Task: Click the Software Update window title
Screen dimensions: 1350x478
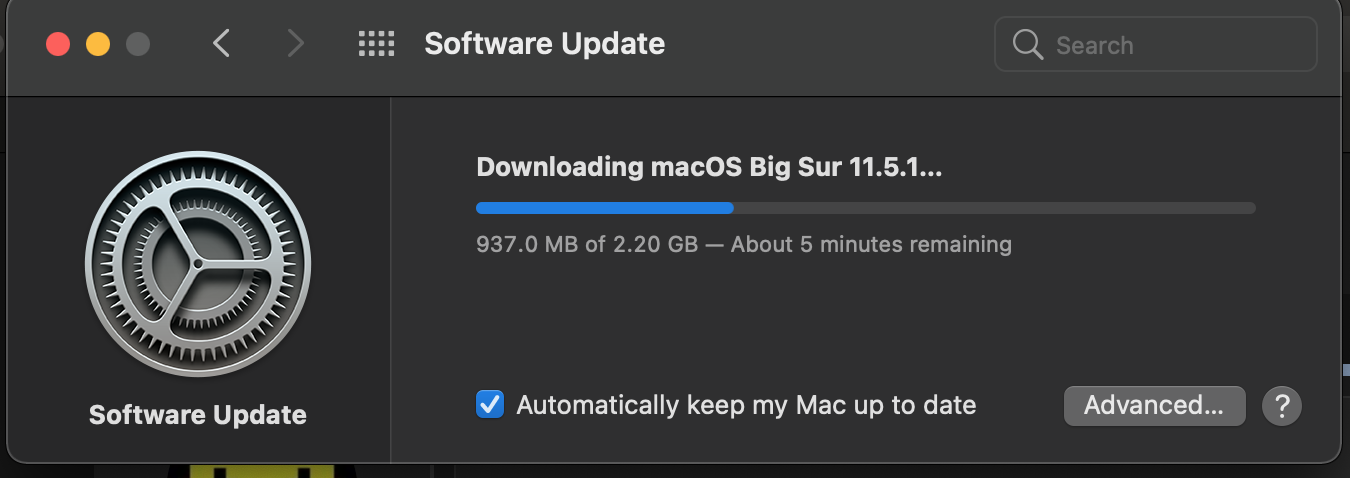Action: [x=544, y=44]
